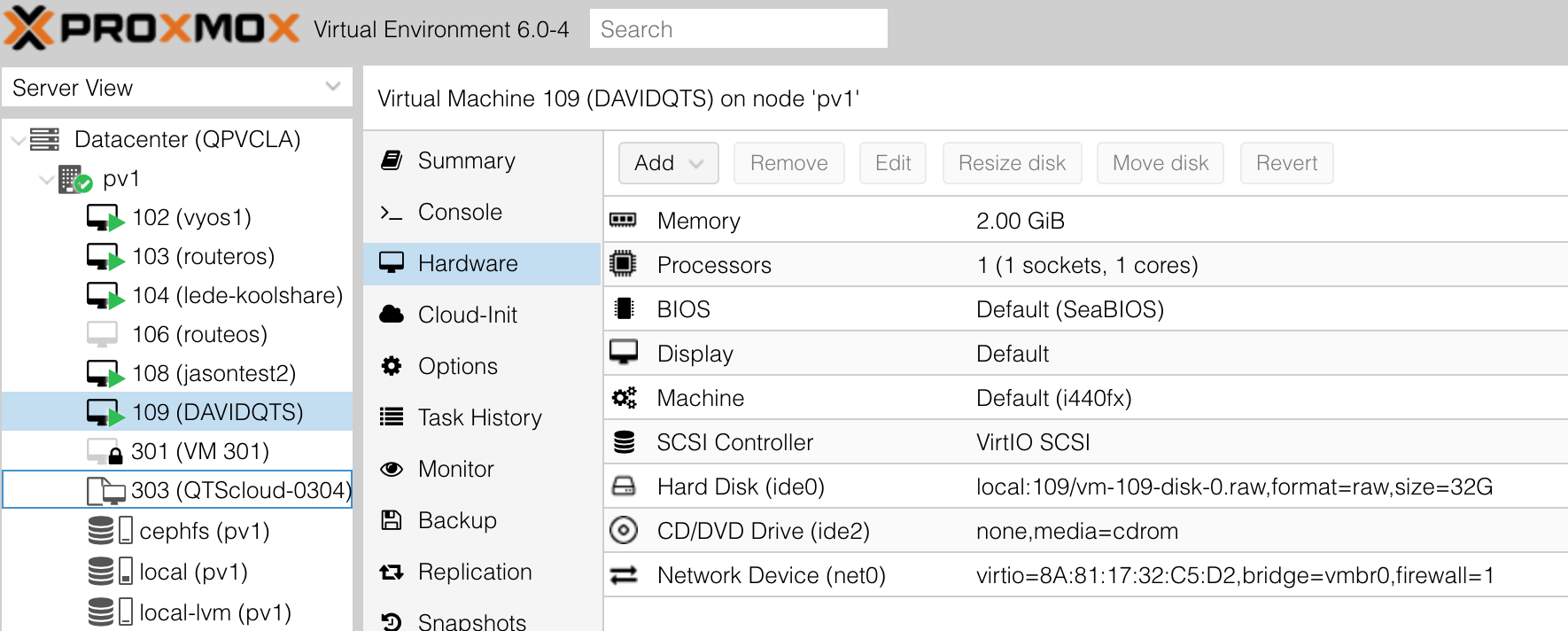Click the Machine gears icon

tap(625, 398)
